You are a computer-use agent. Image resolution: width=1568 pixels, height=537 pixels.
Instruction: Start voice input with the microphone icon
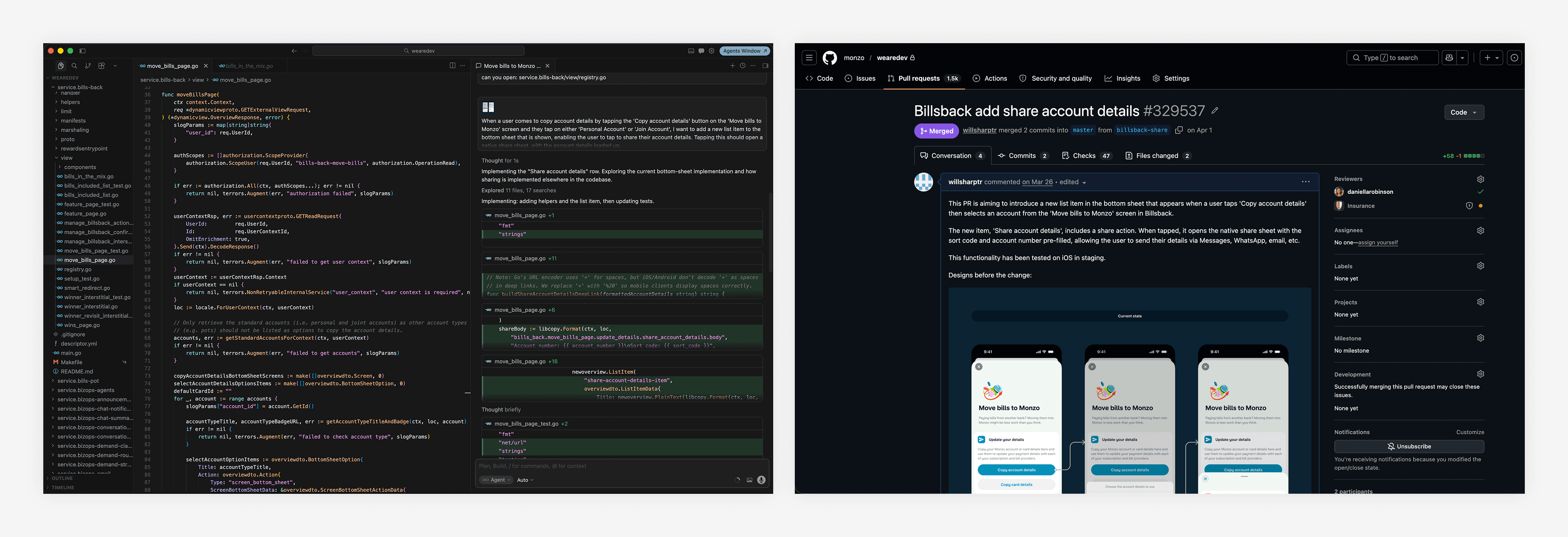point(761,480)
